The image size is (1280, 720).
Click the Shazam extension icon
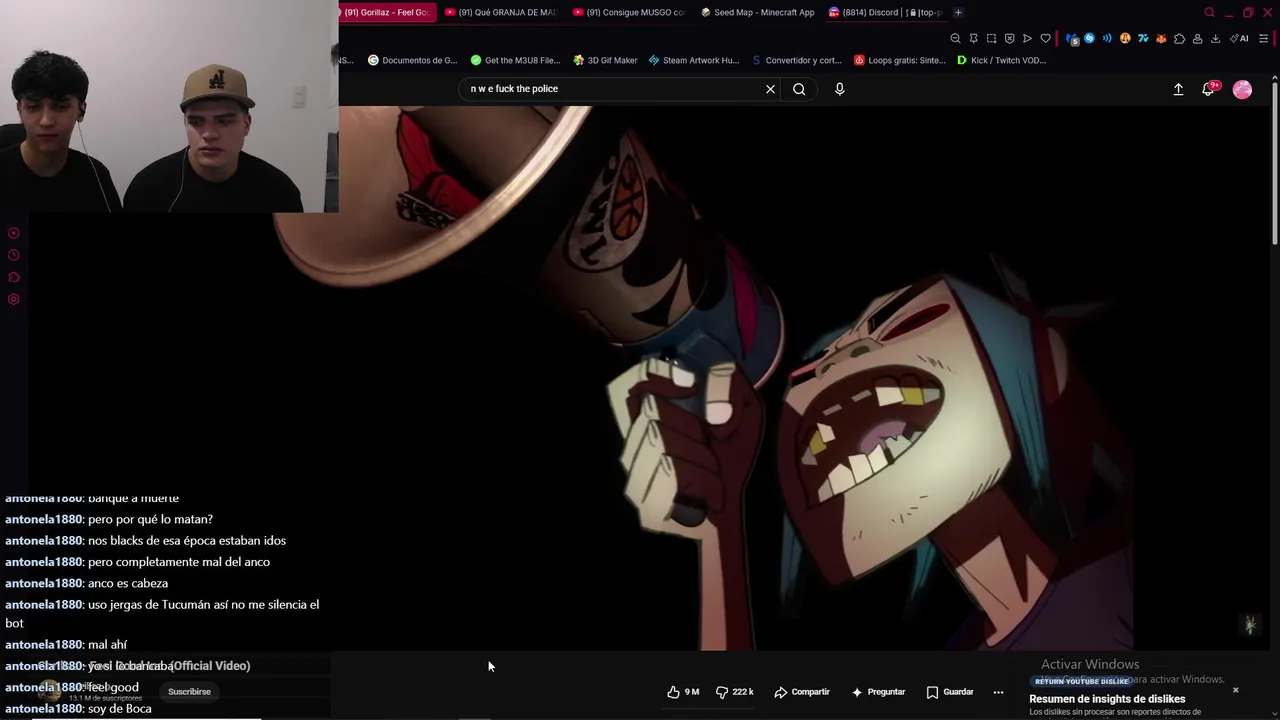click(1089, 38)
